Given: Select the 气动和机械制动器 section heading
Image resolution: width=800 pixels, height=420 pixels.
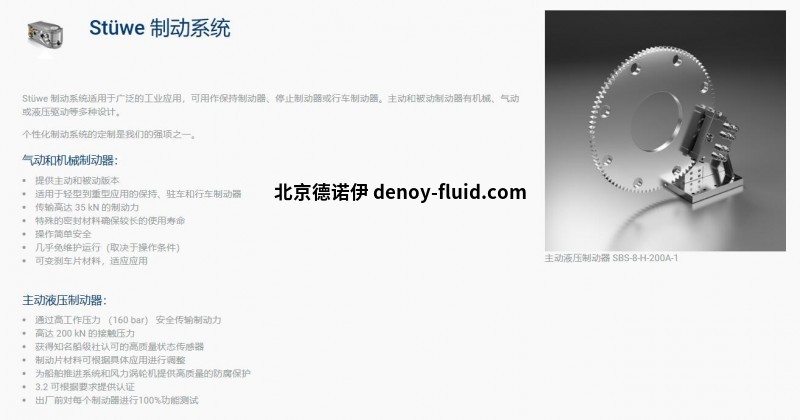Looking at the screenshot, I should coord(70,160).
